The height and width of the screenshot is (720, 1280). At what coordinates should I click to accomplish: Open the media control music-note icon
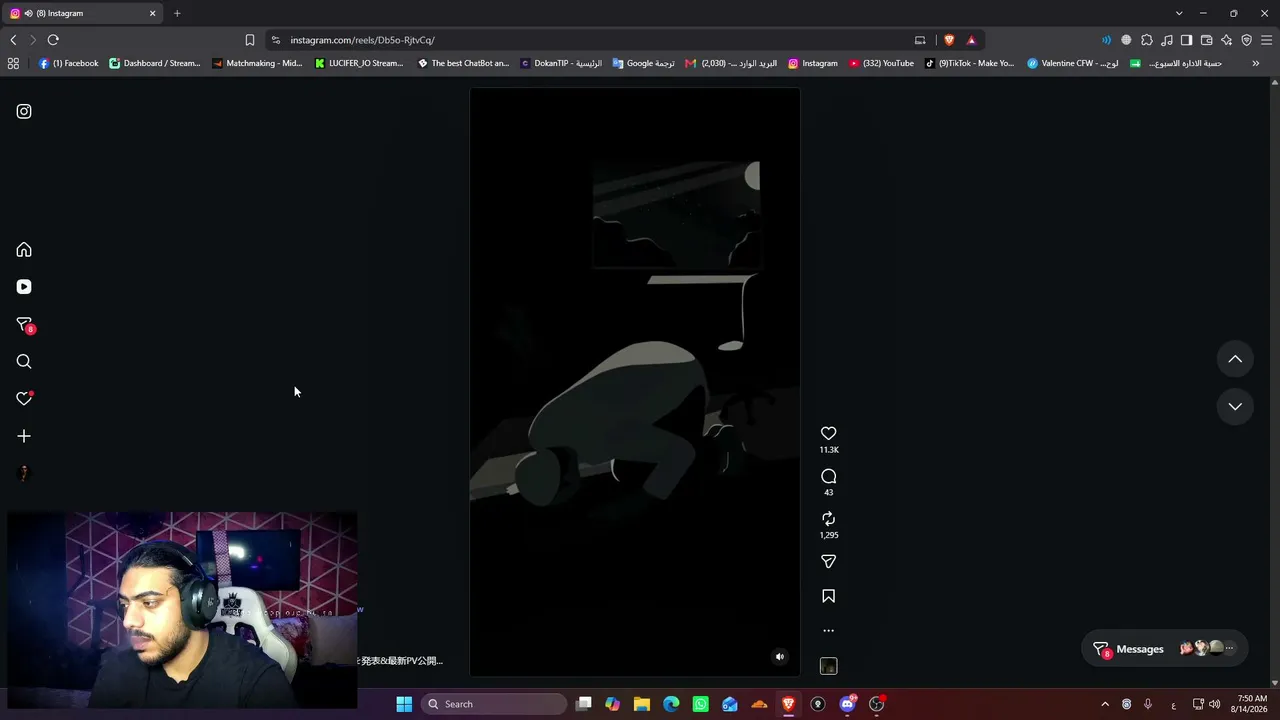(1167, 40)
